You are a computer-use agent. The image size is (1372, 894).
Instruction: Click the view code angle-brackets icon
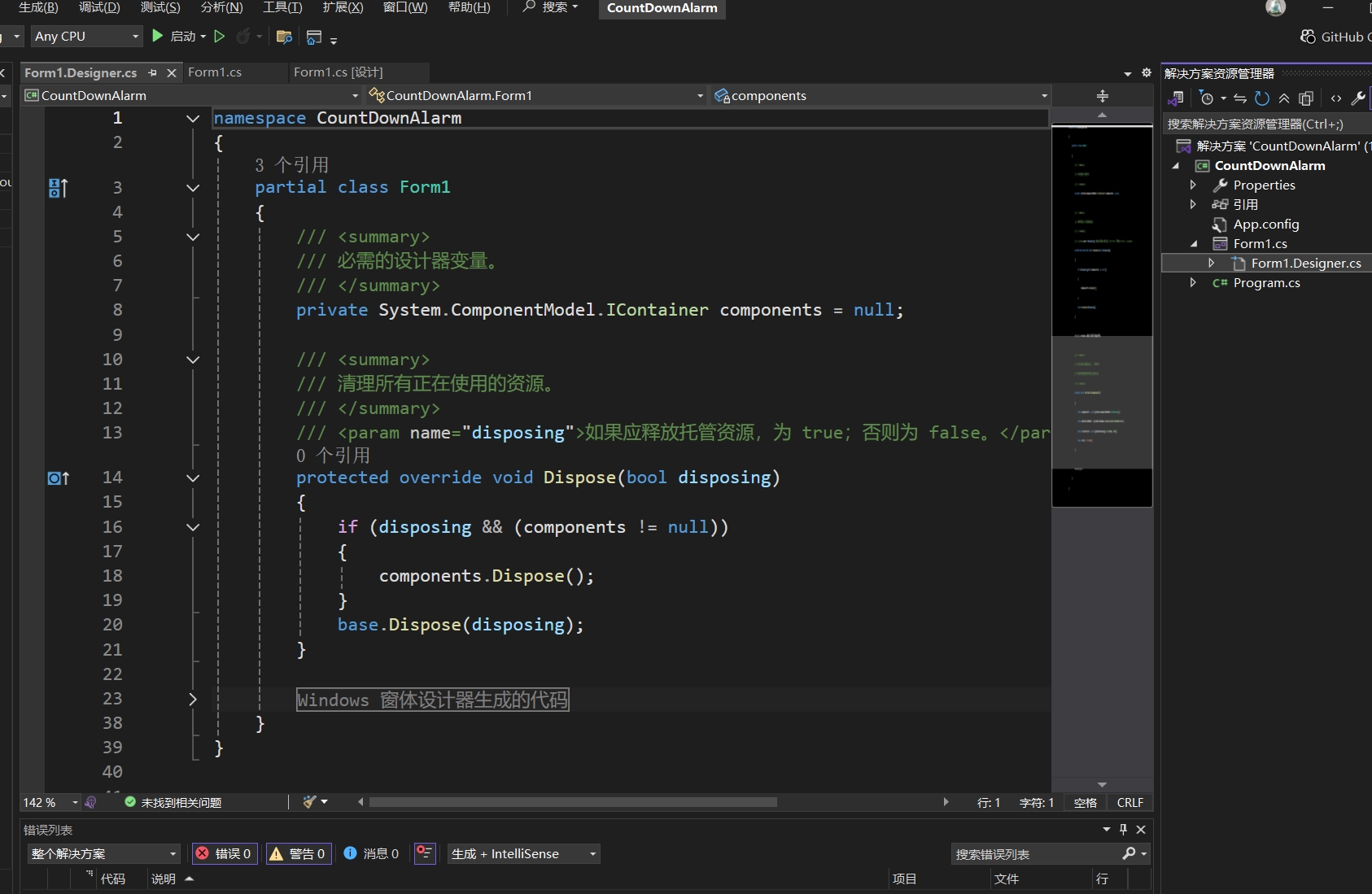[x=1336, y=98]
